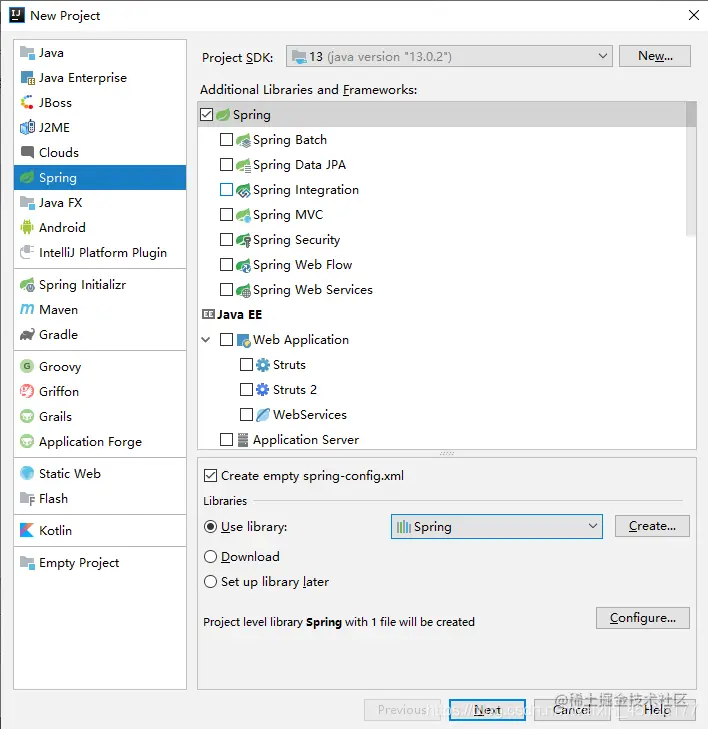Toggle Create empty spring-config.xml checkbox
Viewport: 708px width, 729px height.
pyautogui.click(x=211, y=476)
